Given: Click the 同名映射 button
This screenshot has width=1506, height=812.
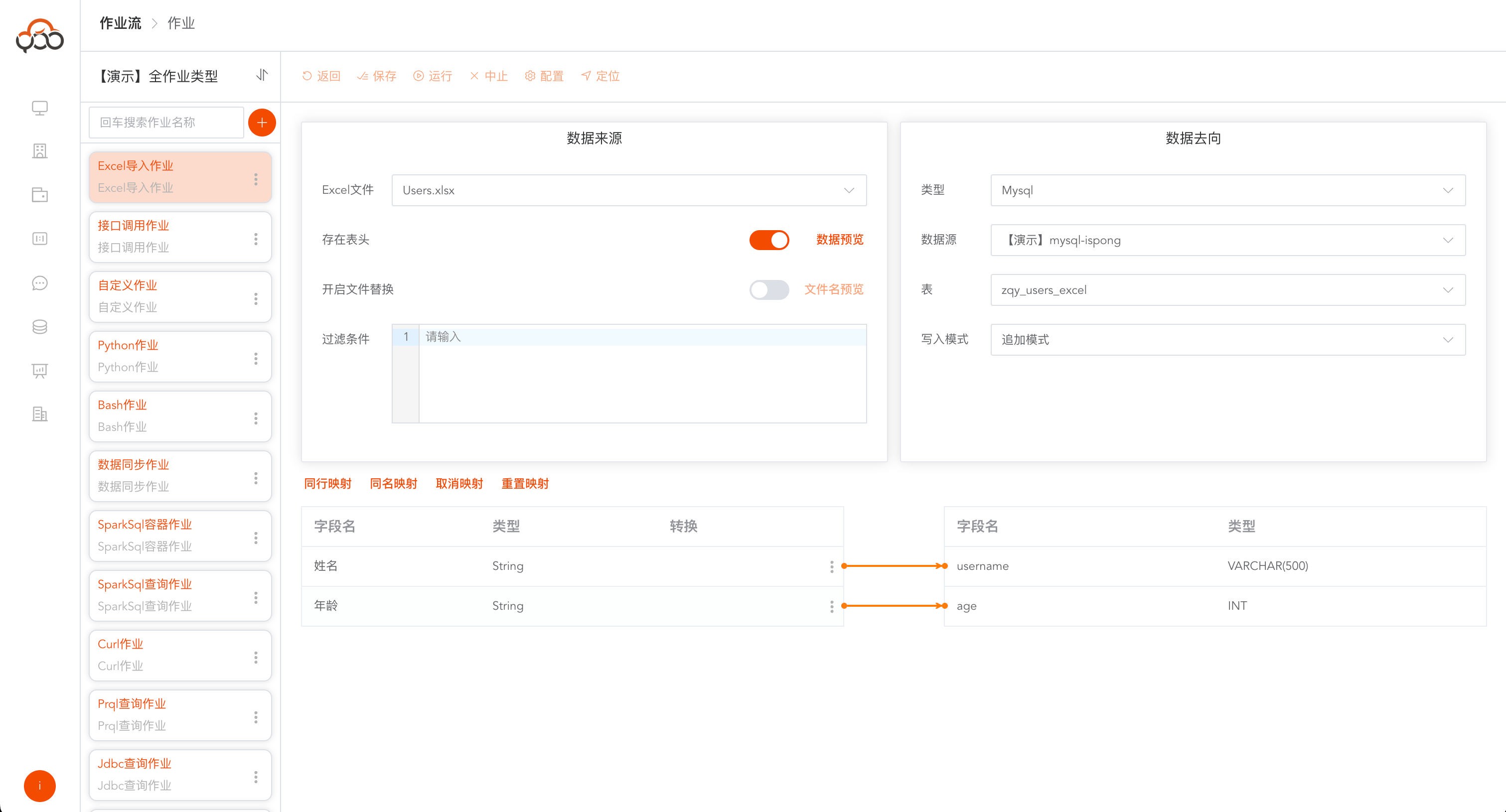Looking at the screenshot, I should pyautogui.click(x=394, y=483).
